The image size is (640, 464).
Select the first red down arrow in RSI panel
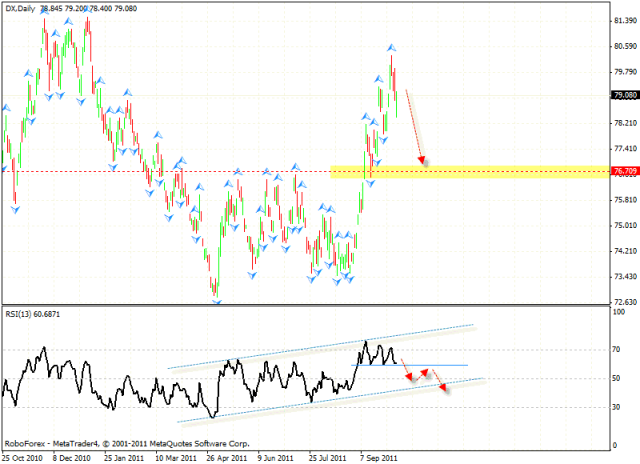pos(408,376)
